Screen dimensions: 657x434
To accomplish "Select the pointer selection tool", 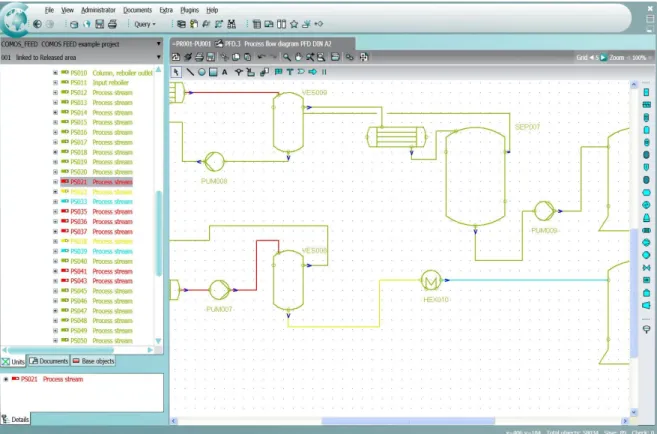I will (176, 72).
